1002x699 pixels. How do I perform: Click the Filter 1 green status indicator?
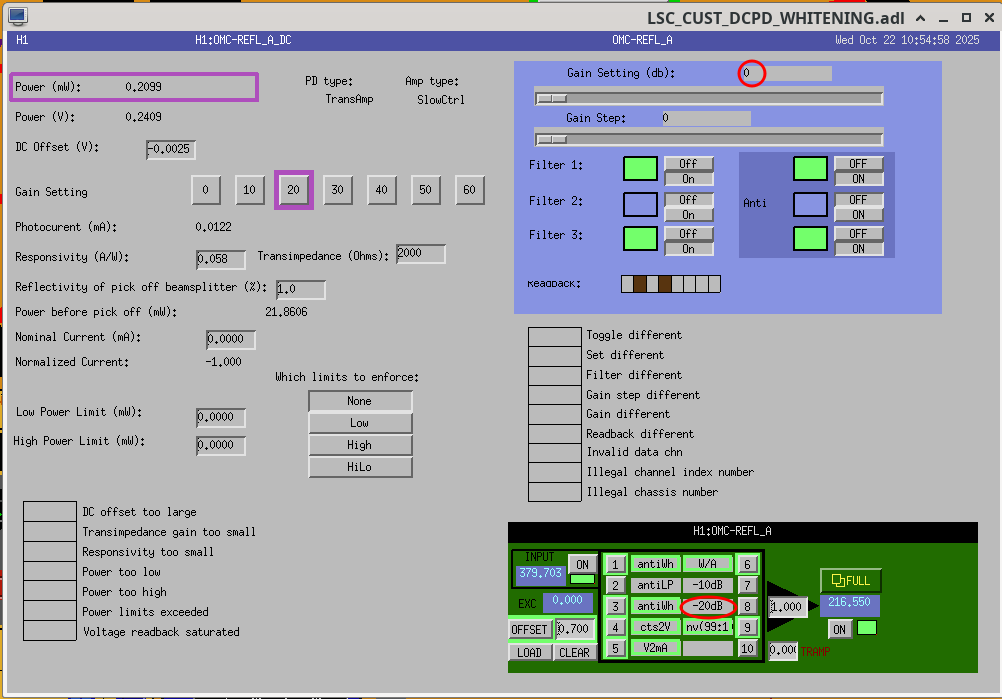[641, 169]
